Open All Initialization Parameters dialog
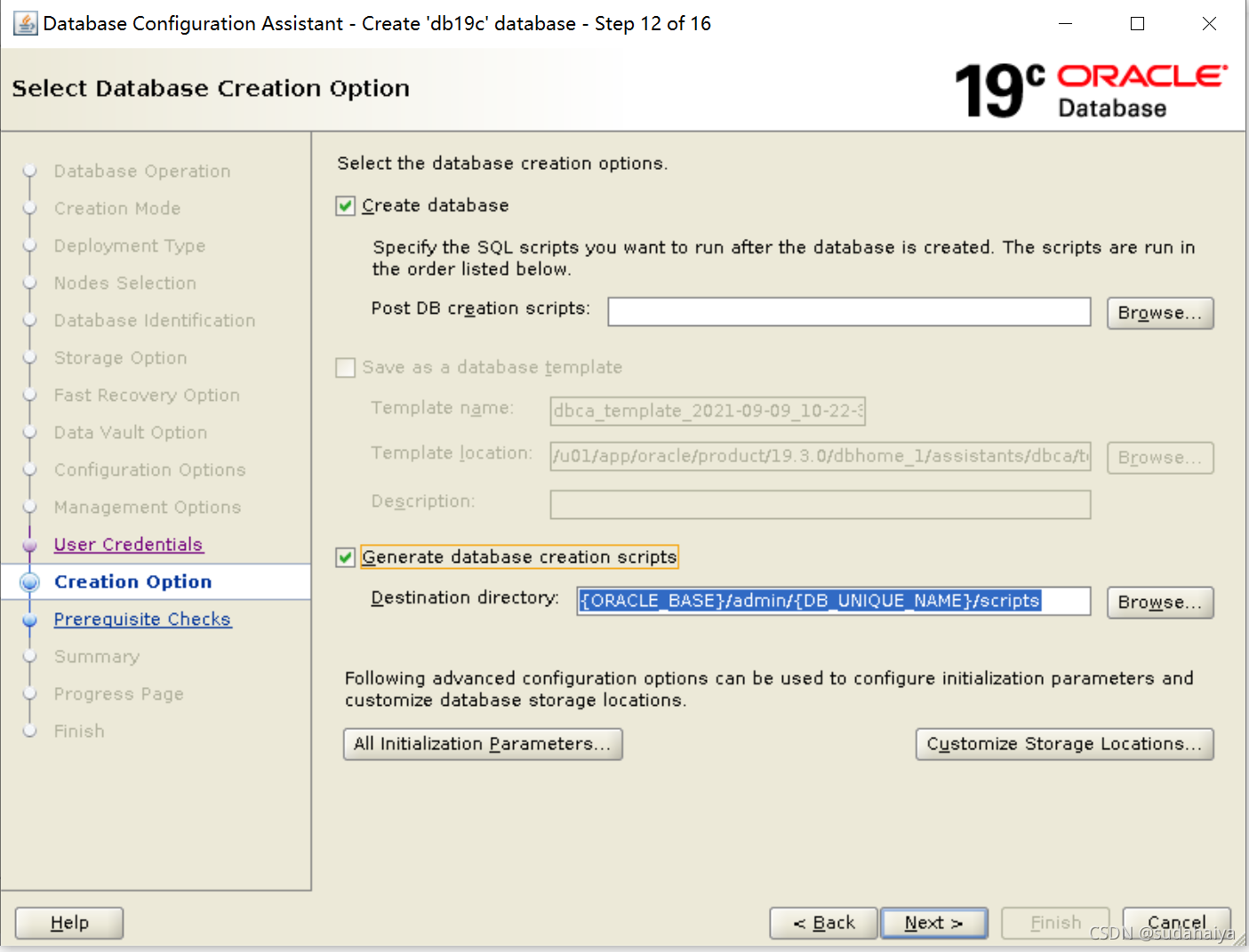 [x=483, y=744]
